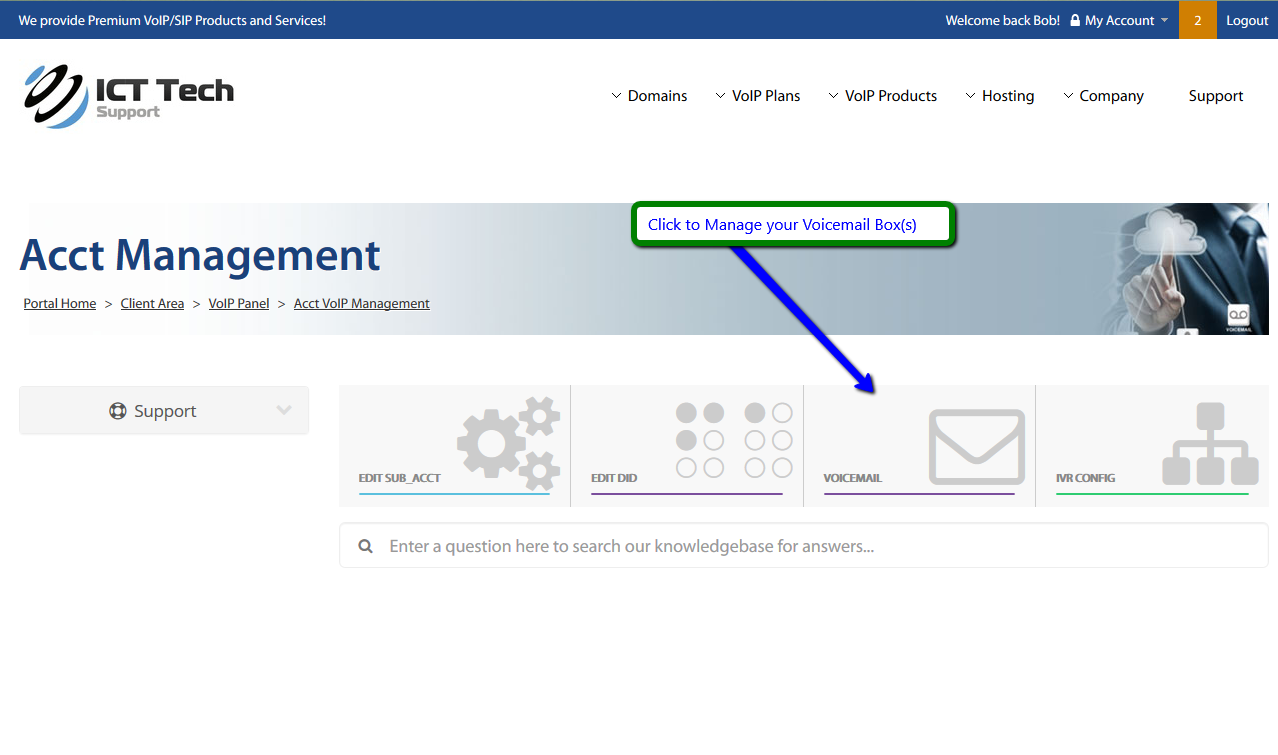Click the ICT Tech Support logo
Image resolution: width=1278 pixels, height=755 pixels.
129,96
